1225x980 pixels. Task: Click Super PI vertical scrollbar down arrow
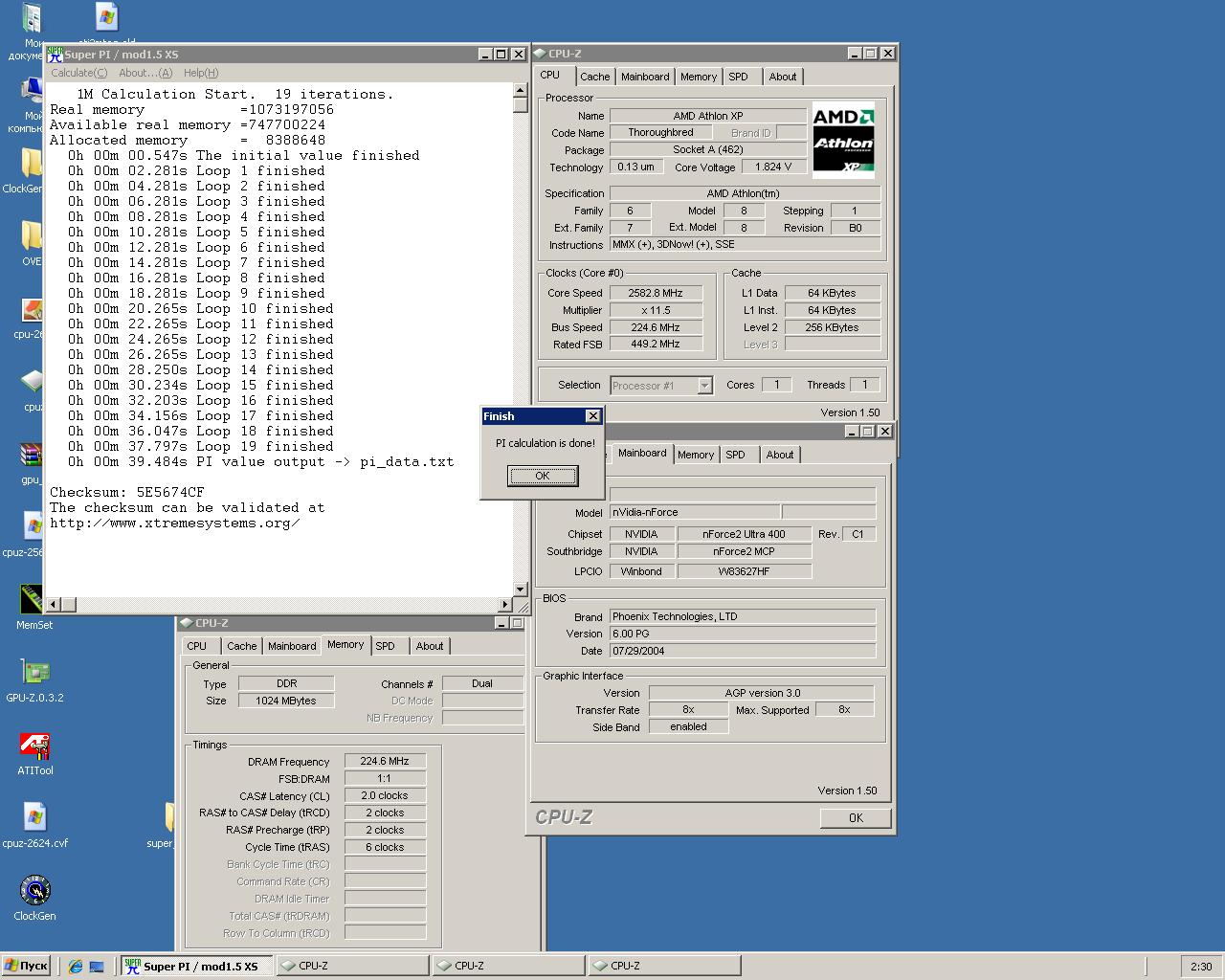point(521,590)
